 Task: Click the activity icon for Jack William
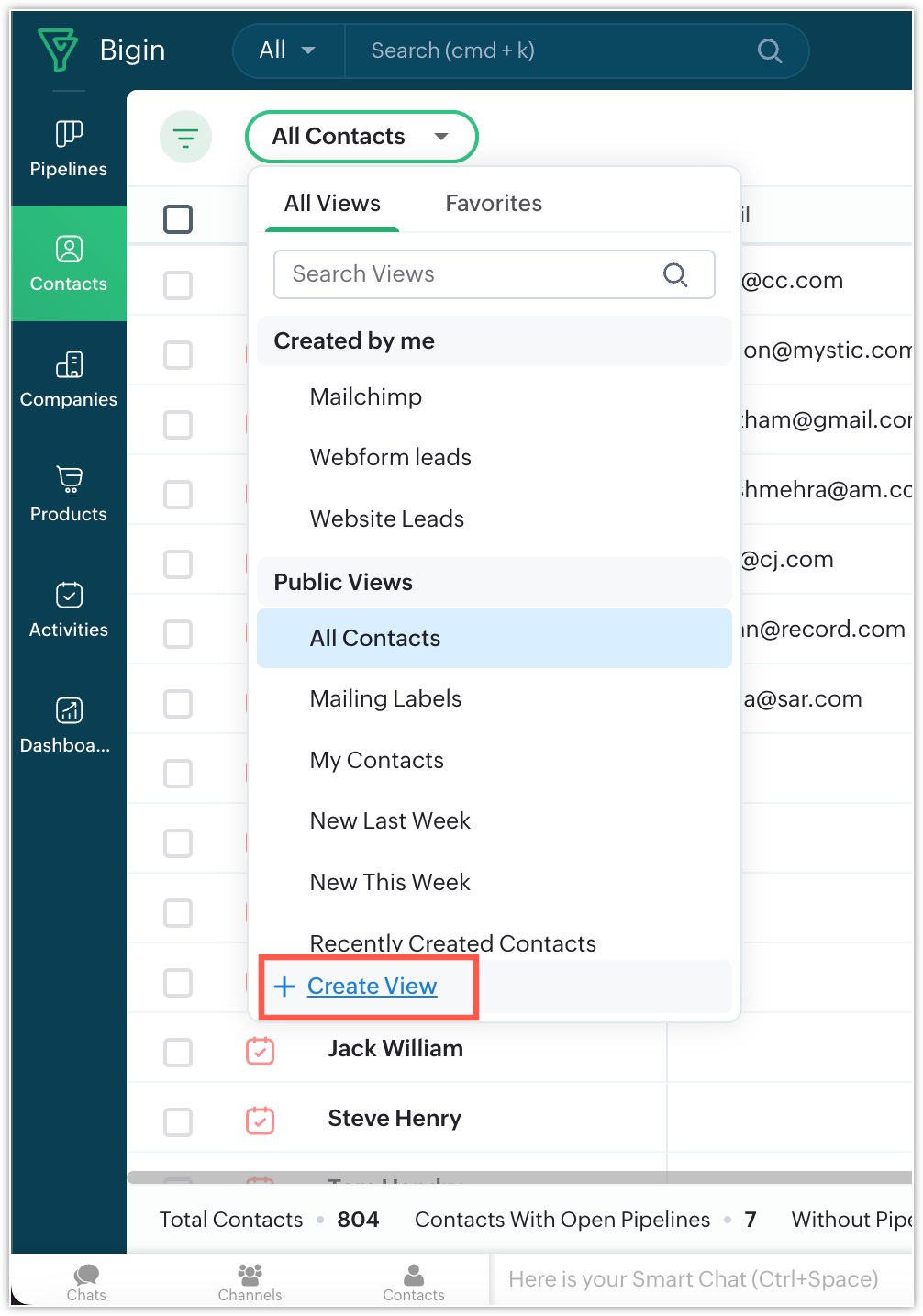point(261,1050)
